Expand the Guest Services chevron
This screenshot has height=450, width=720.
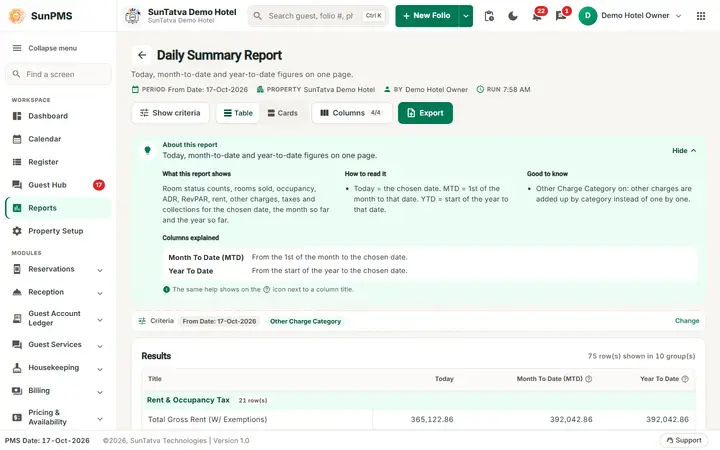(100, 346)
